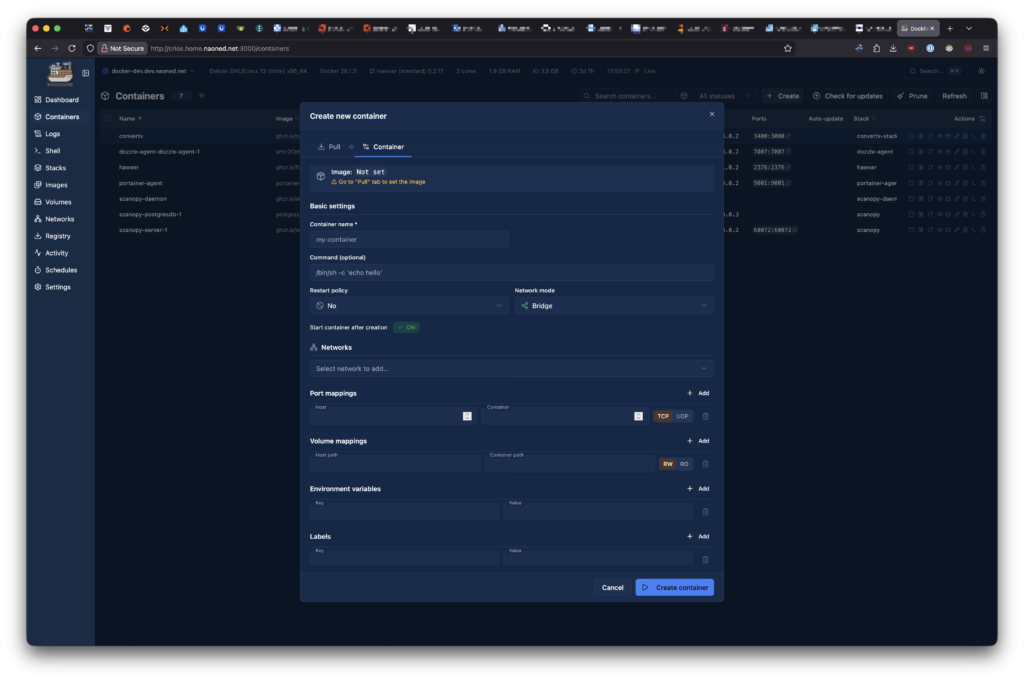Click the Create container button
Screen dimensions: 1024x681
674,587
